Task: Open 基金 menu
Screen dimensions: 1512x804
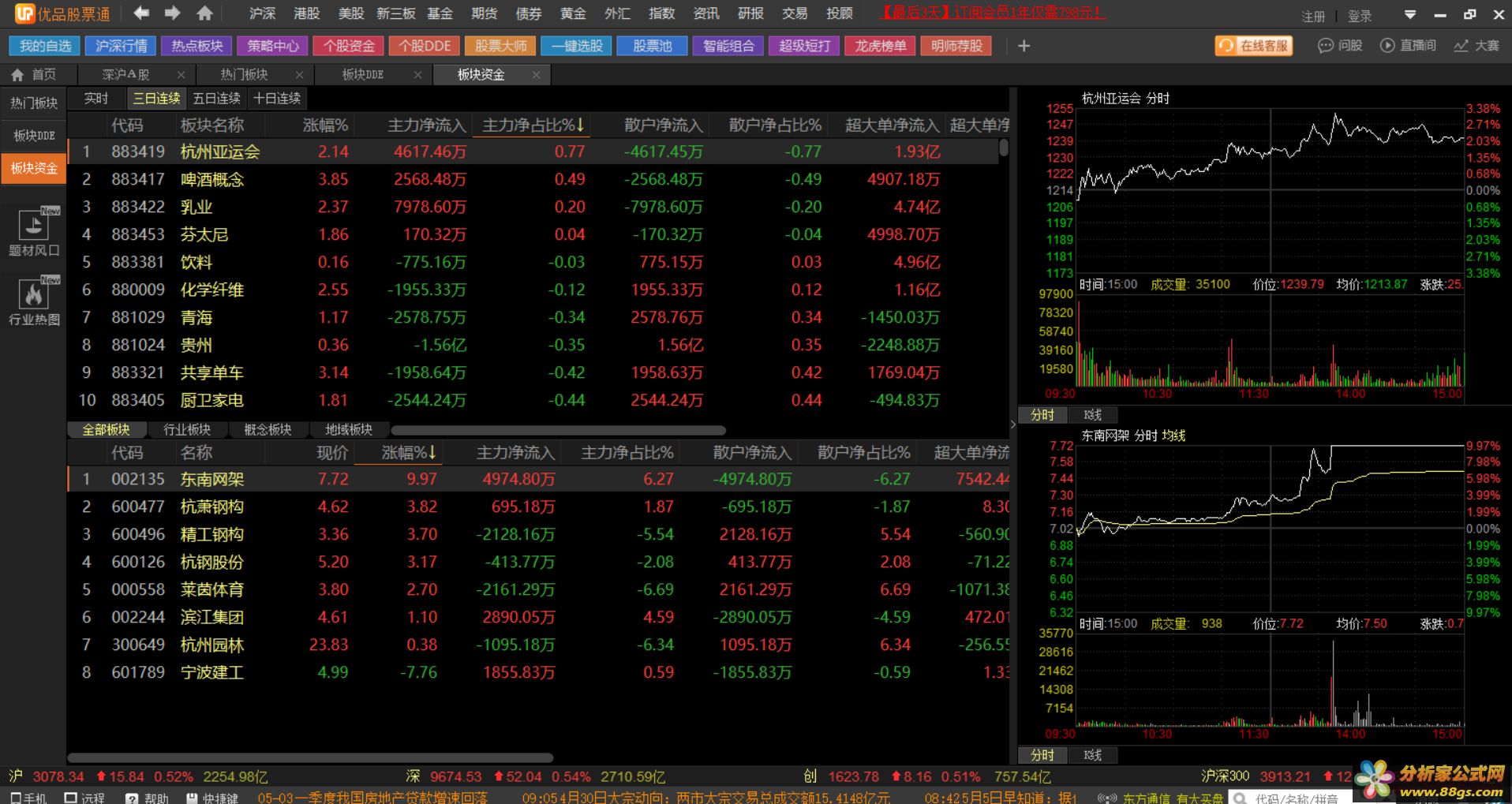Action: coord(440,13)
